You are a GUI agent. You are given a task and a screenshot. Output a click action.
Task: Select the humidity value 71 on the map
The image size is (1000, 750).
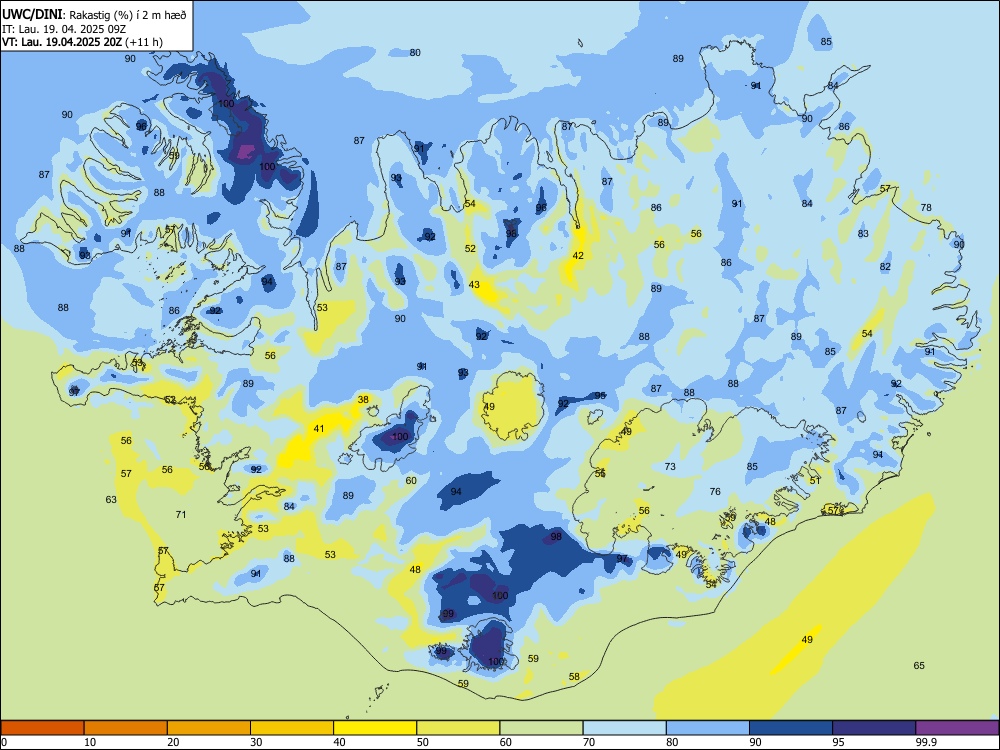click(x=181, y=514)
